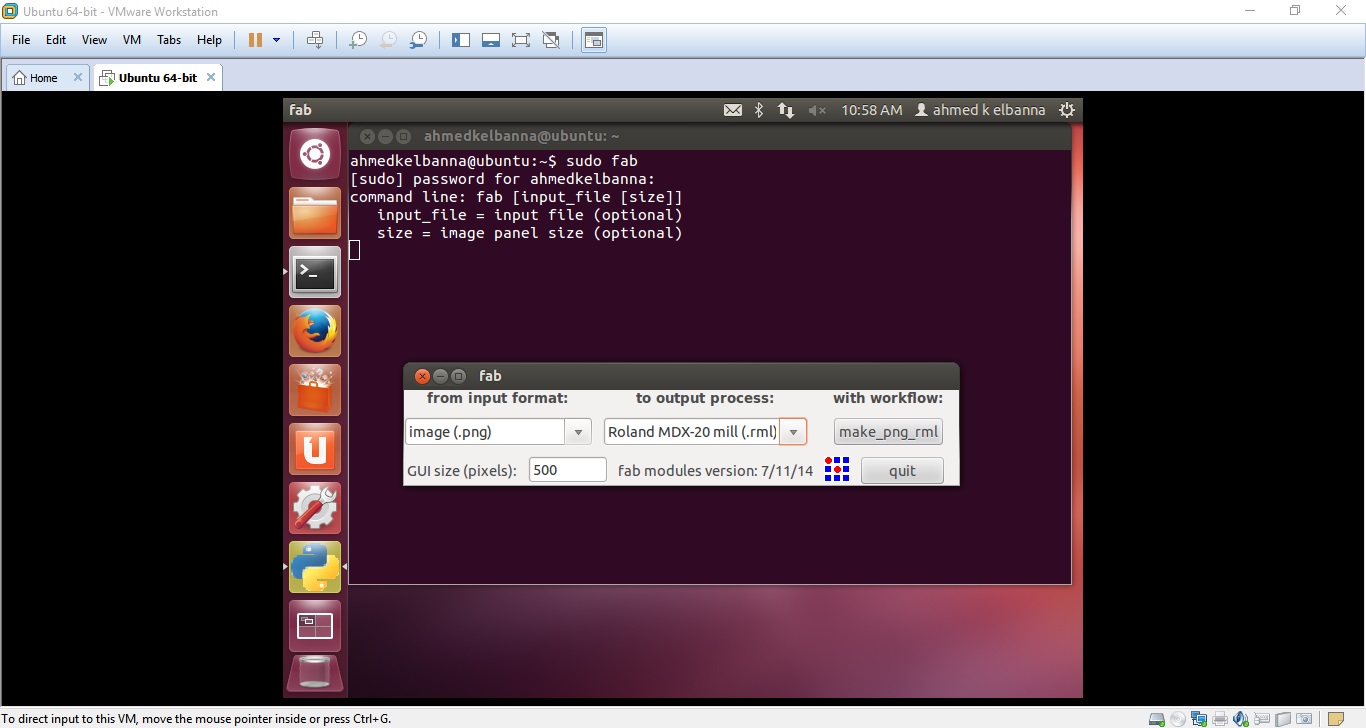Image resolution: width=1366 pixels, height=728 pixels.
Task: Close the Home tab
Action: tap(78, 77)
